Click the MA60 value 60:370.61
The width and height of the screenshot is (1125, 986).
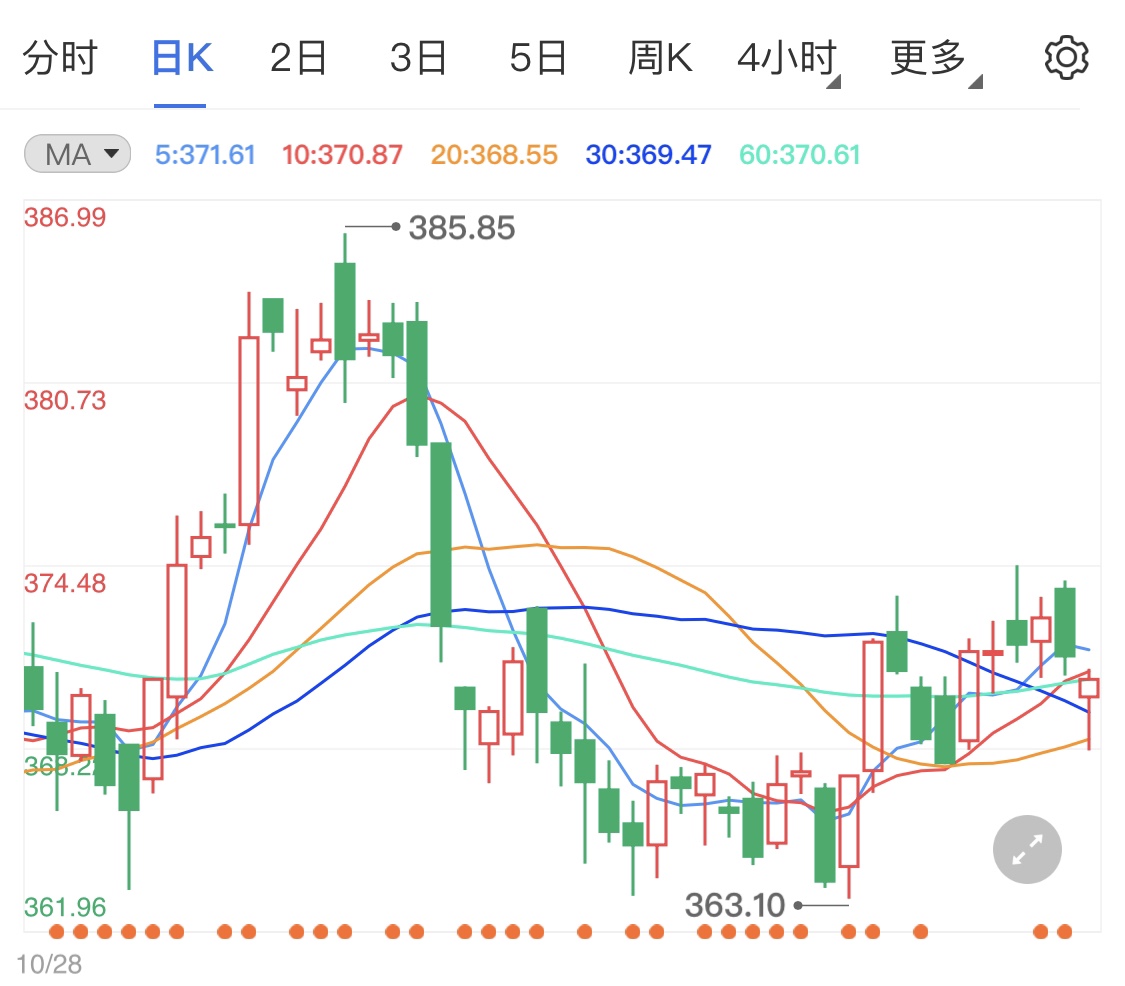(x=799, y=155)
